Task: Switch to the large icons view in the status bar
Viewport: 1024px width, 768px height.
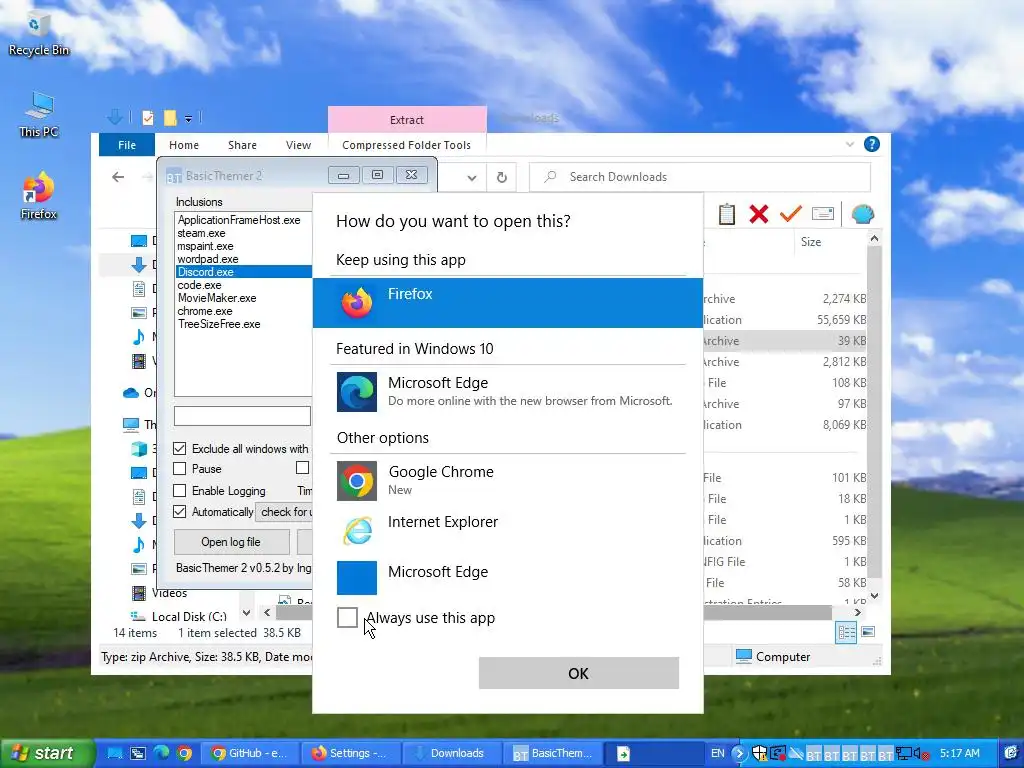Action: click(x=868, y=632)
